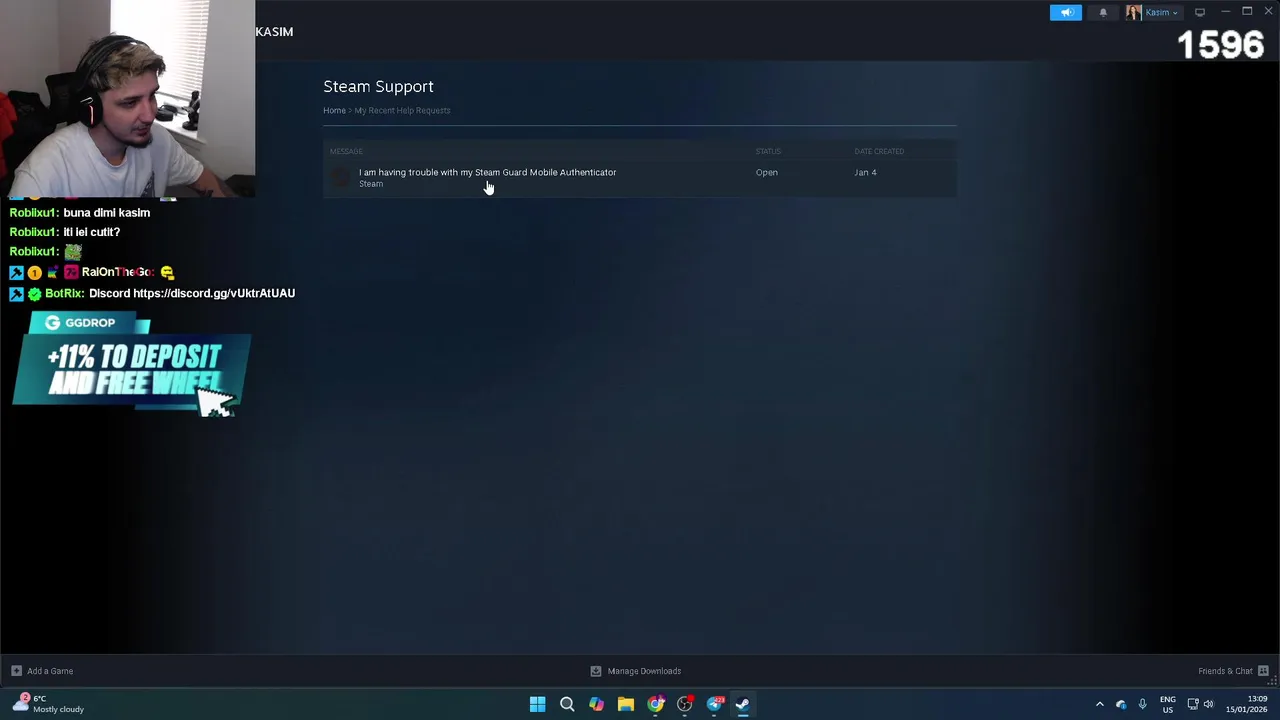Open the KASIM profile menu in header
Viewport: 1280px width, 720px height.
pos(274,32)
